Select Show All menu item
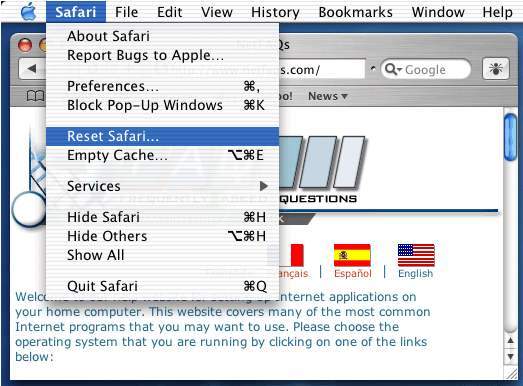This screenshot has width=523, height=386. tap(162, 255)
